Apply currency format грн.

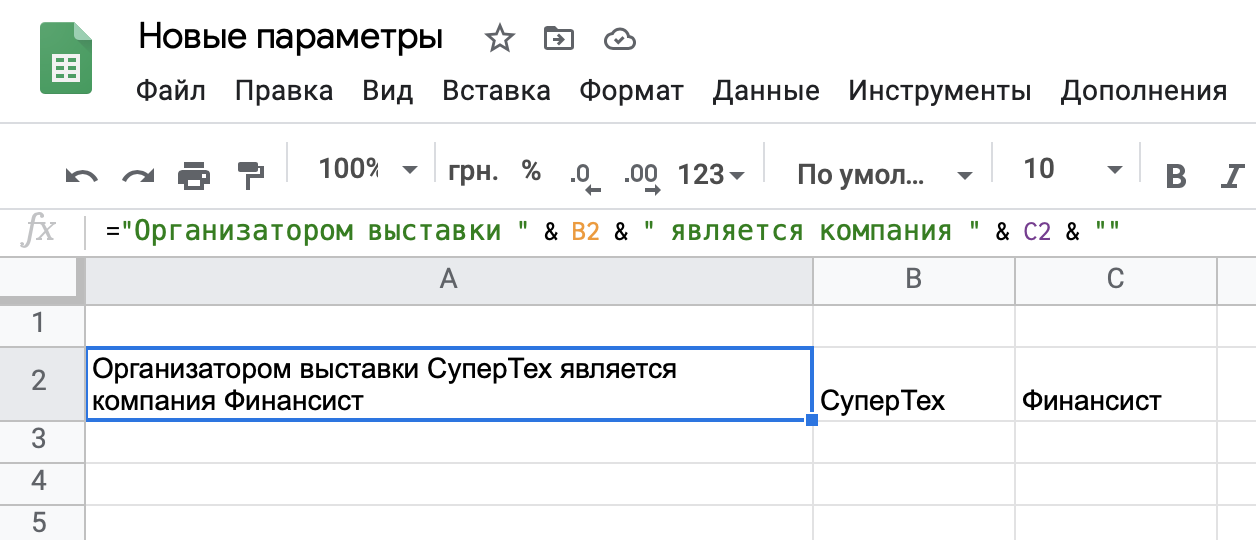click(474, 171)
